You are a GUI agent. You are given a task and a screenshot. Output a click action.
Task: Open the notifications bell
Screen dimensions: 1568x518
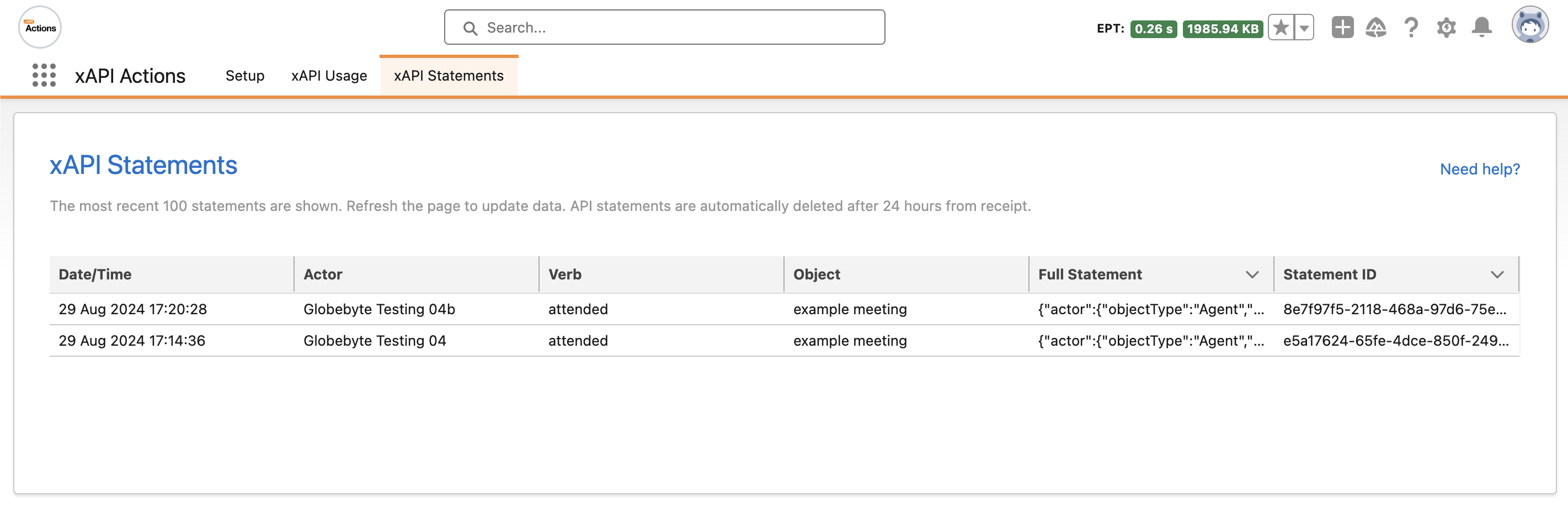[1481, 28]
